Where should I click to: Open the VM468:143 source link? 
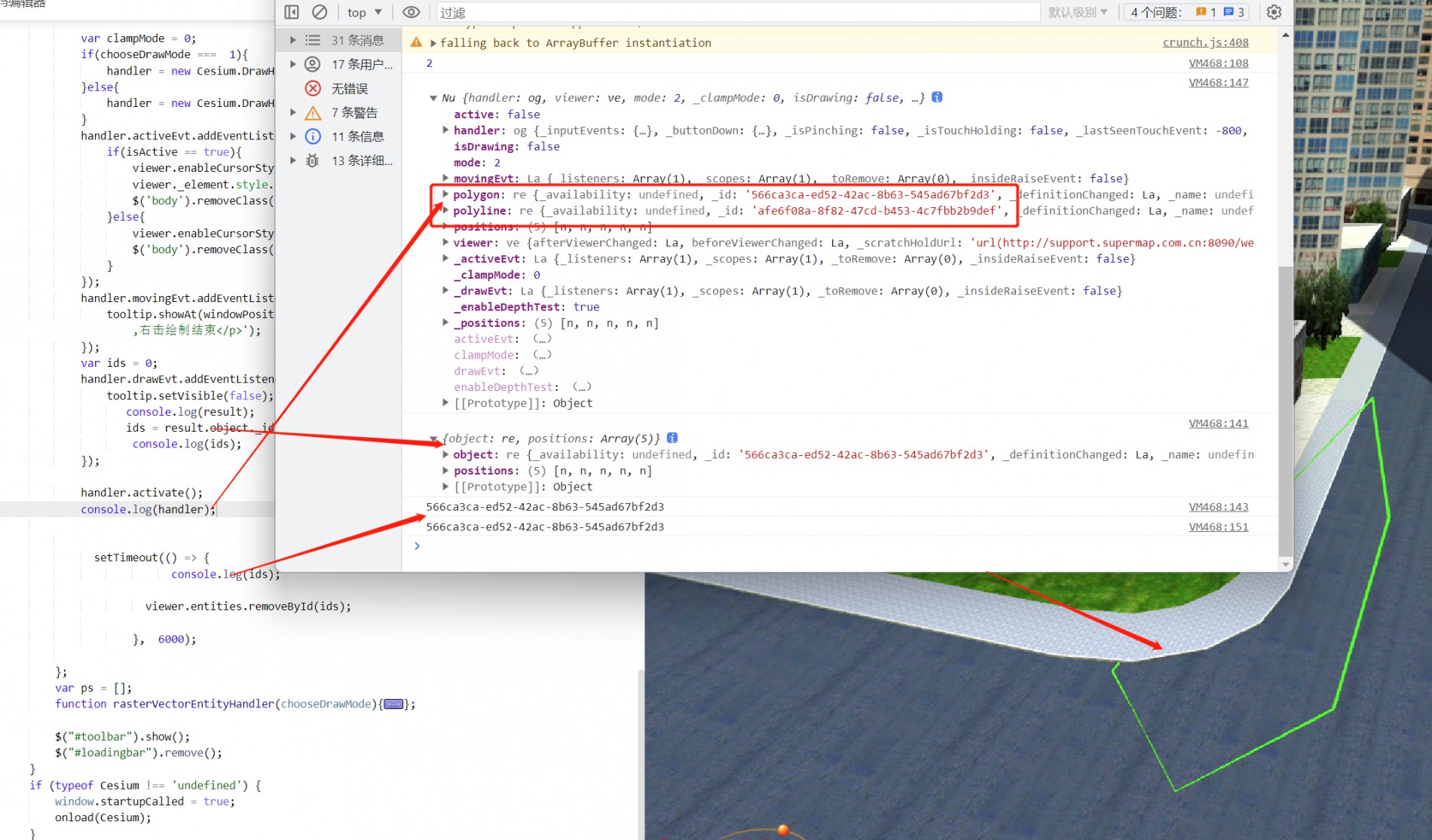point(1219,507)
